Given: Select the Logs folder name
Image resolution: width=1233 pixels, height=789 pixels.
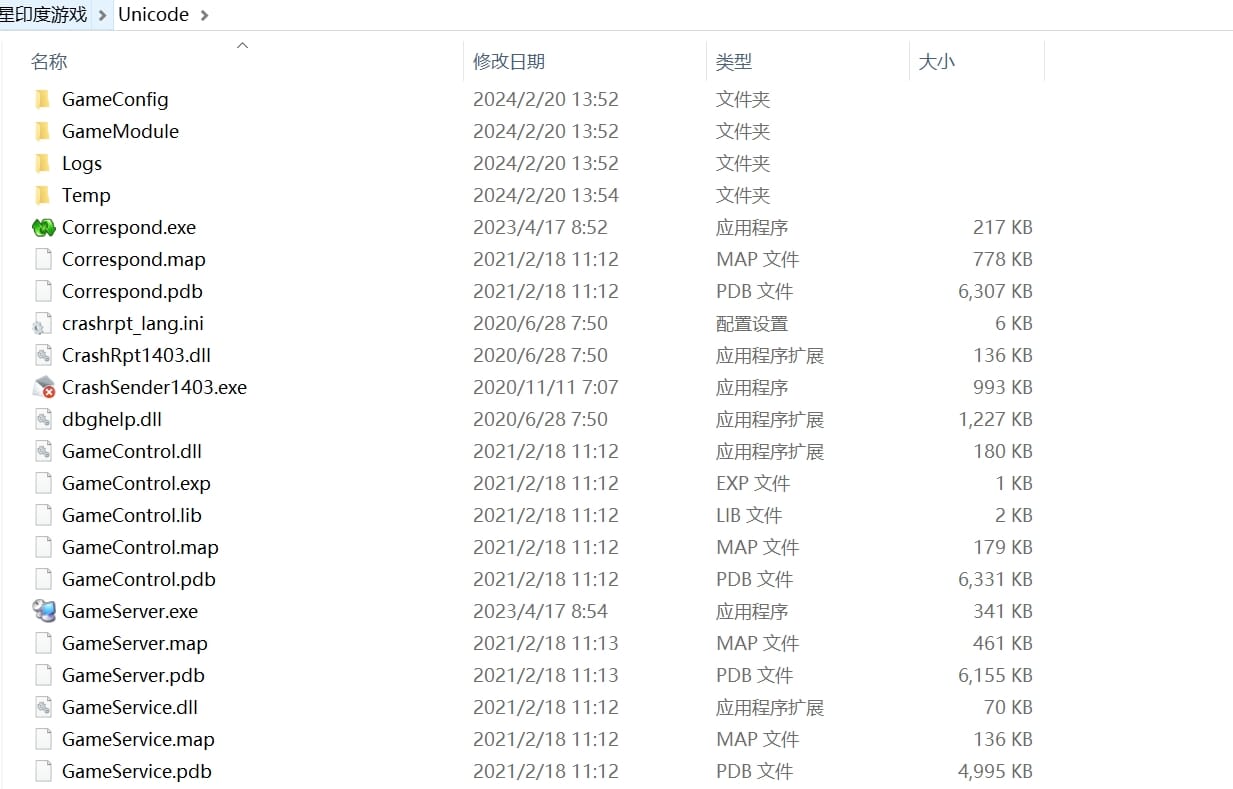Looking at the screenshot, I should coord(82,163).
